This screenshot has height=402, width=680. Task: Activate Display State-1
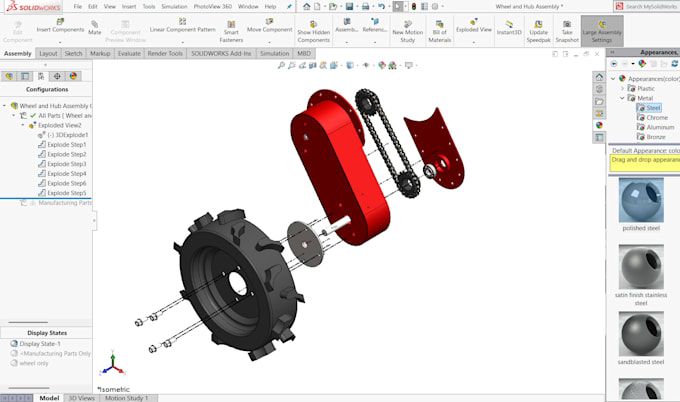pyautogui.click(x=35, y=343)
